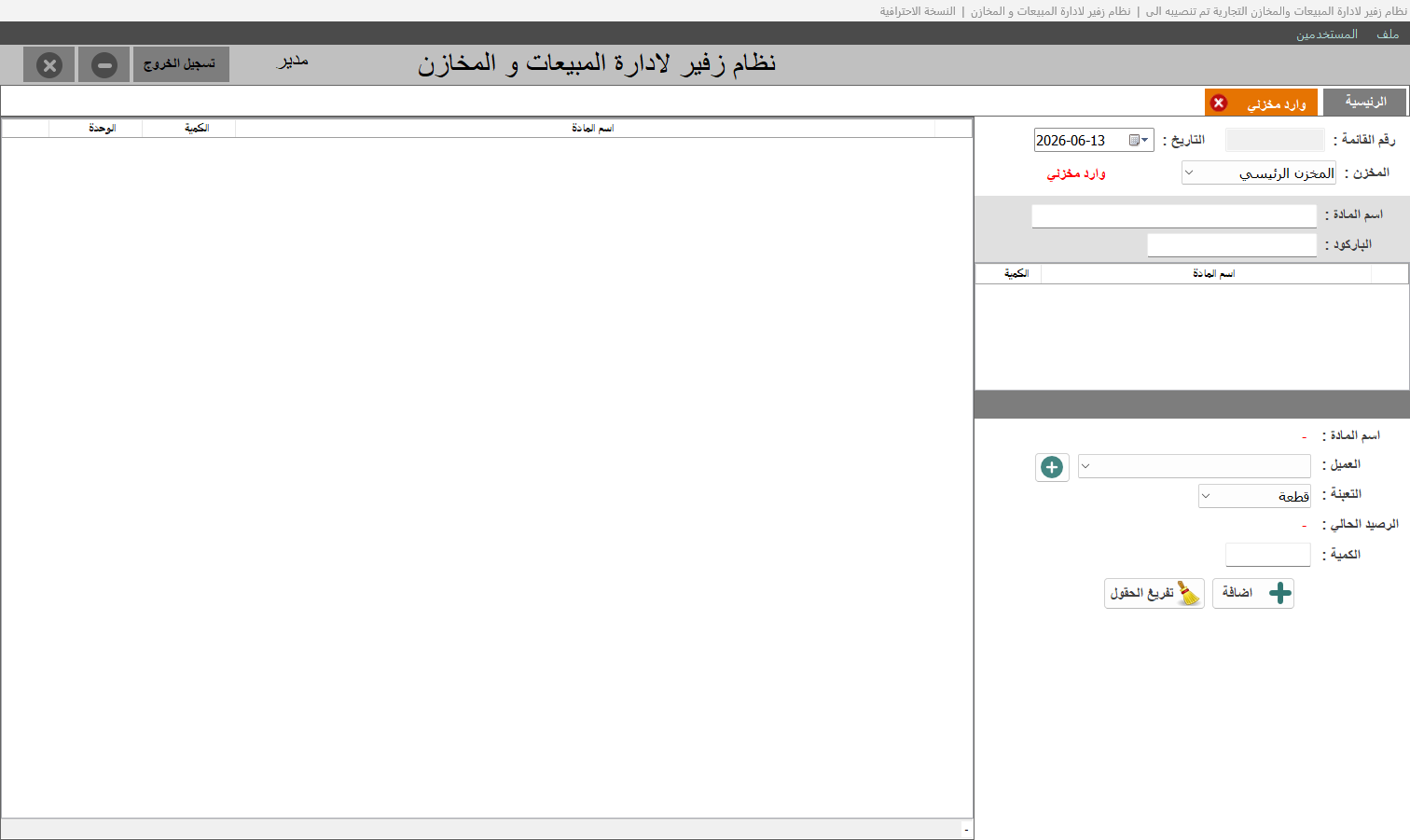The height and width of the screenshot is (840, 1410).
Task: Click the الوحدة column header in main table
Action: [96, 128]
